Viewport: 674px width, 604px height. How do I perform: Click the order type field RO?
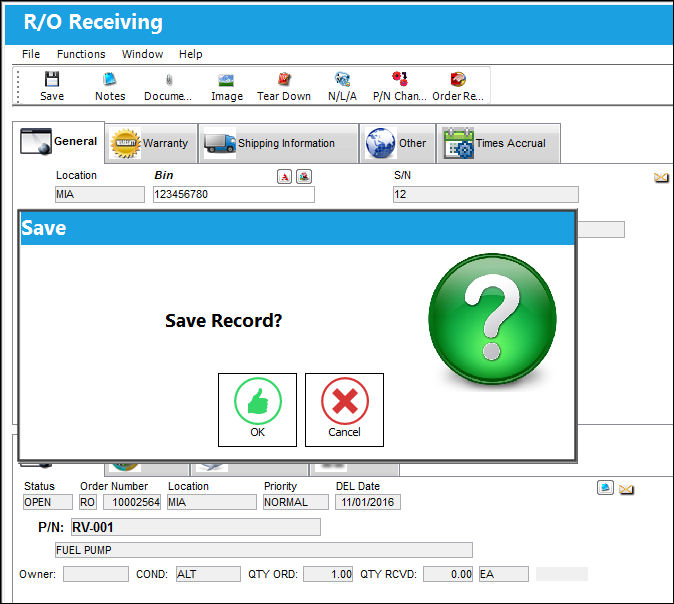(x=88, y=502)
